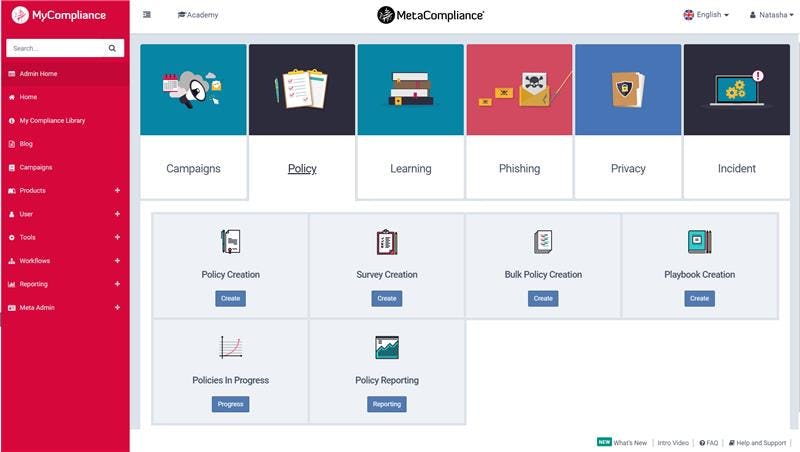Click the Survey Creation clipboard icon

(387, 241)
